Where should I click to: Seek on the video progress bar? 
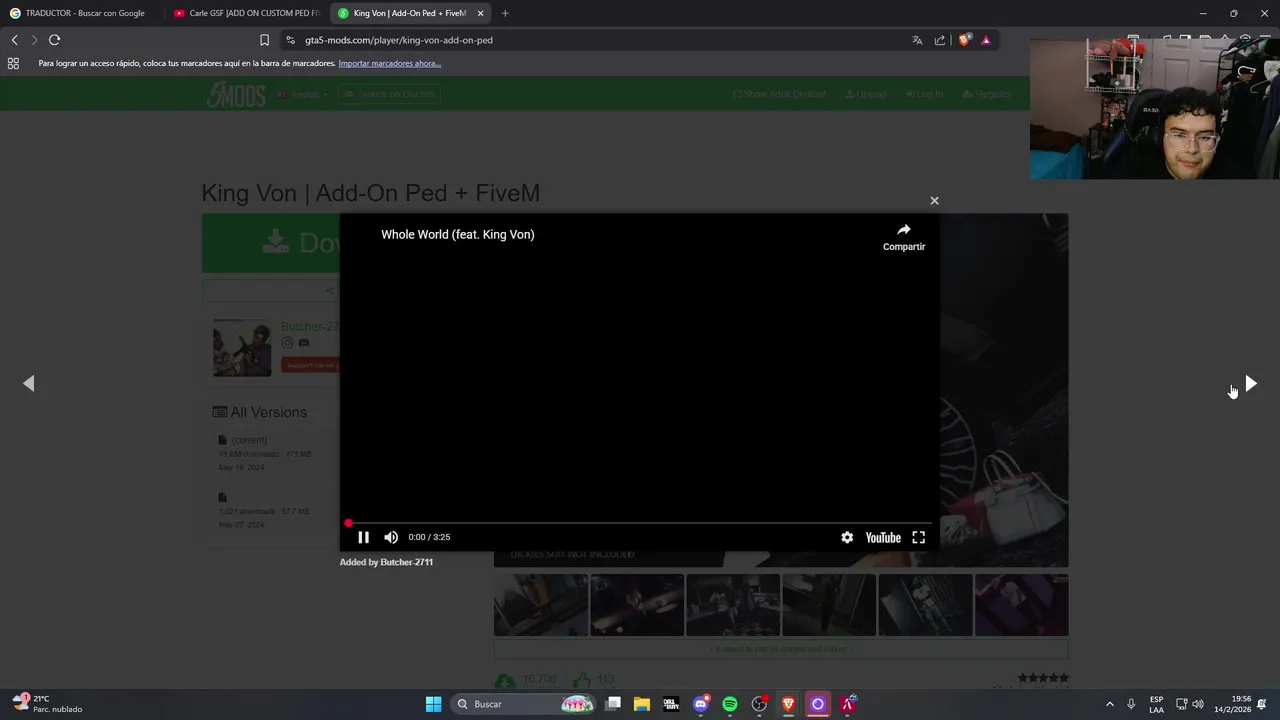[639, 523]
